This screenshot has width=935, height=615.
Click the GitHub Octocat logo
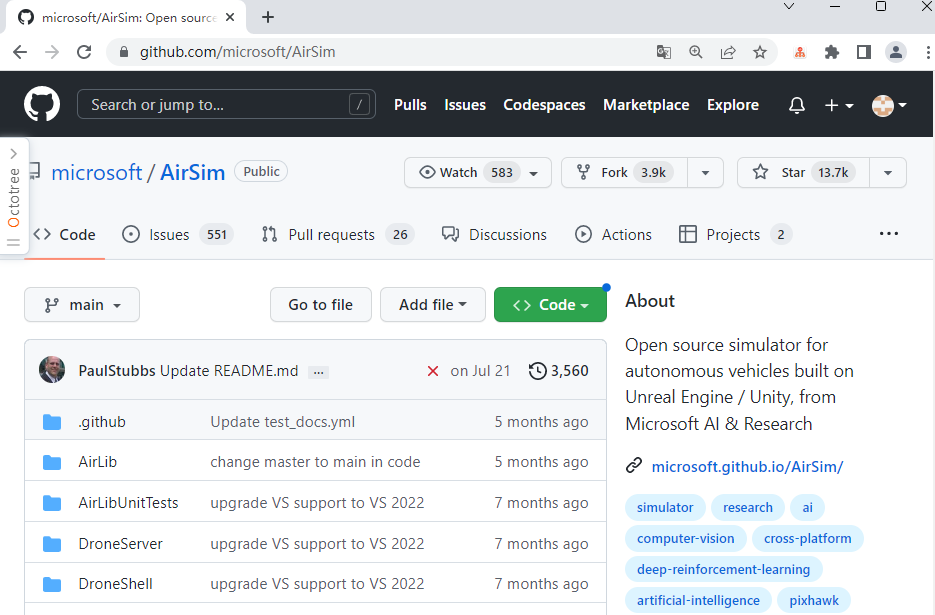click(x=42, y=104)
